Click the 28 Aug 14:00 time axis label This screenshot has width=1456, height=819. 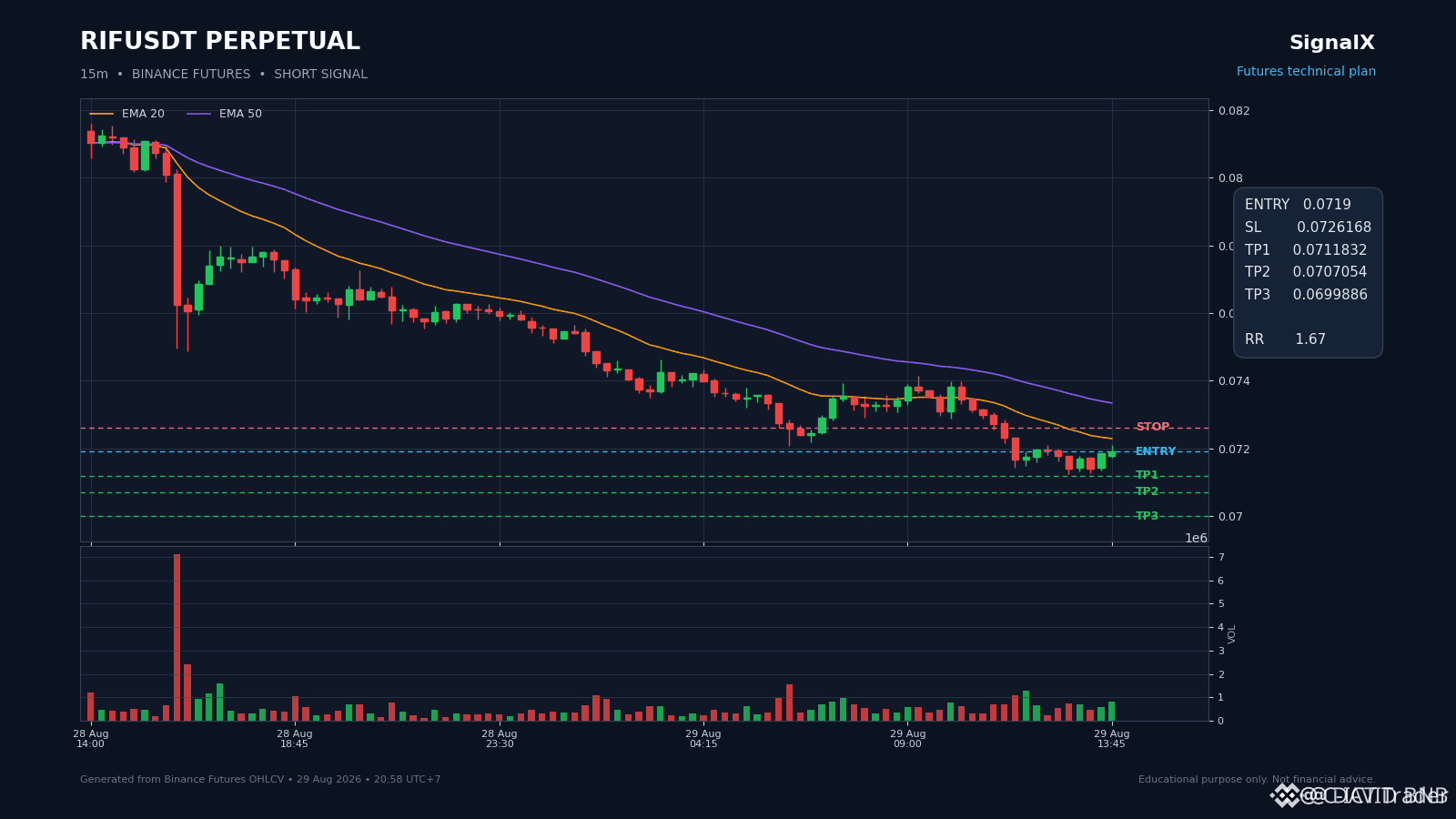pyautogui.click(x=91, y=739)
